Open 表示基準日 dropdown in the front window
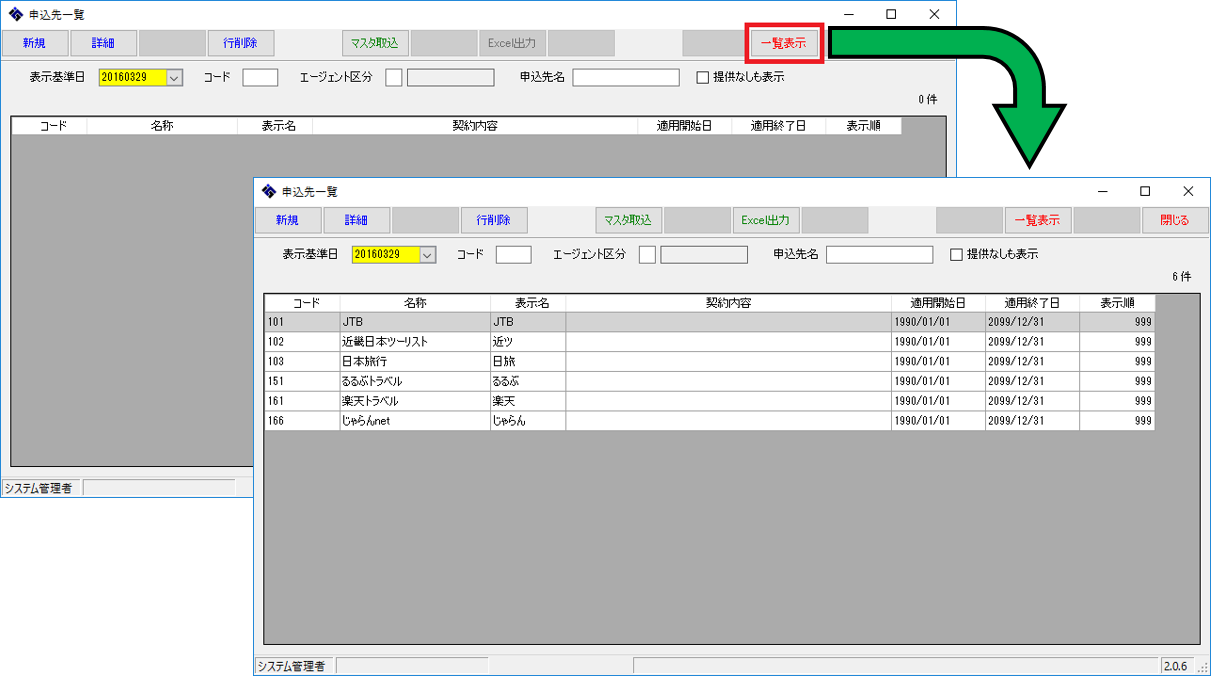This screenshot has height=676, width=1211. click(x=428, y=255)
